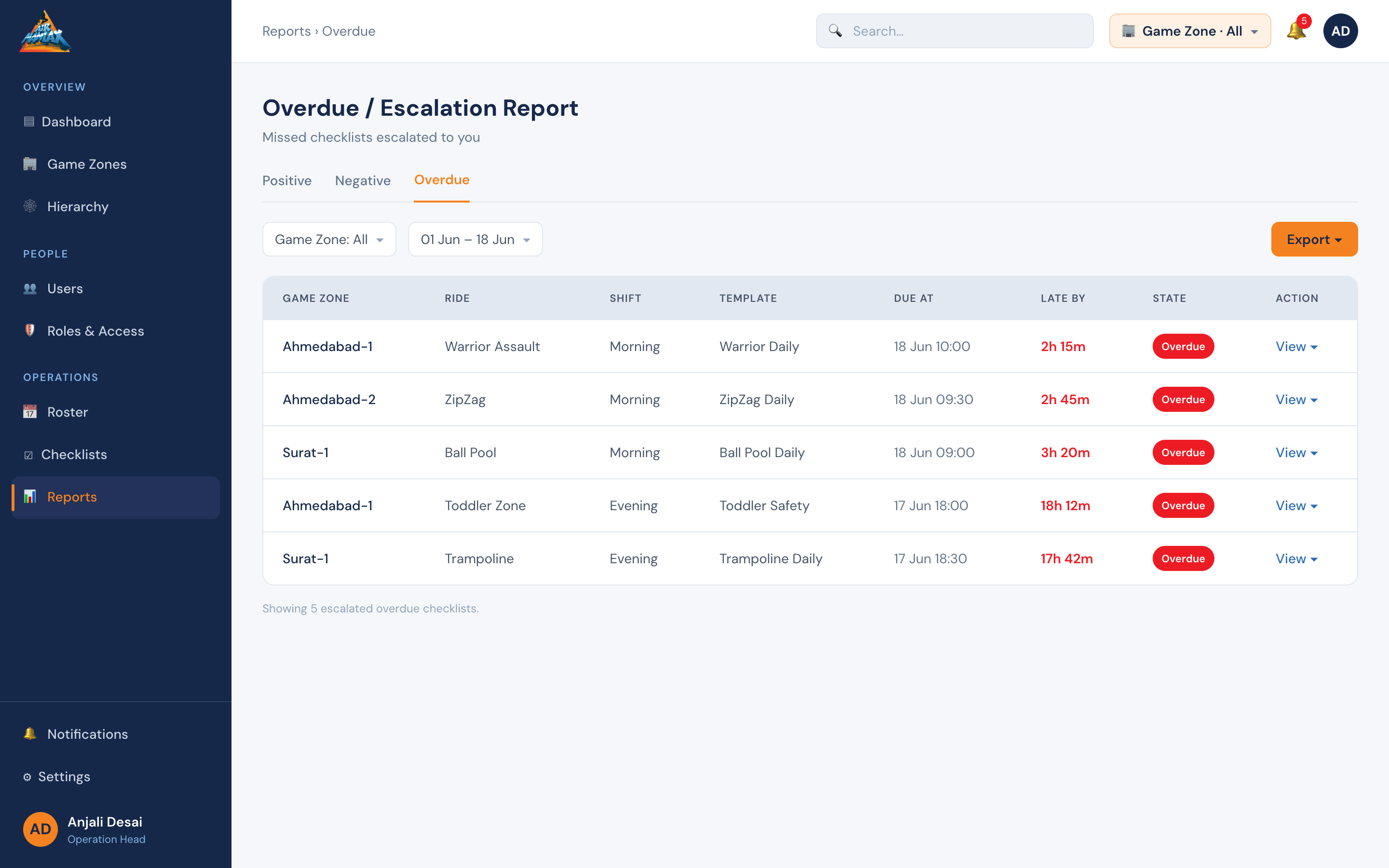Click the notification bell icon in header
This screenshot has height=868, width=1389.
point(1296,31)
